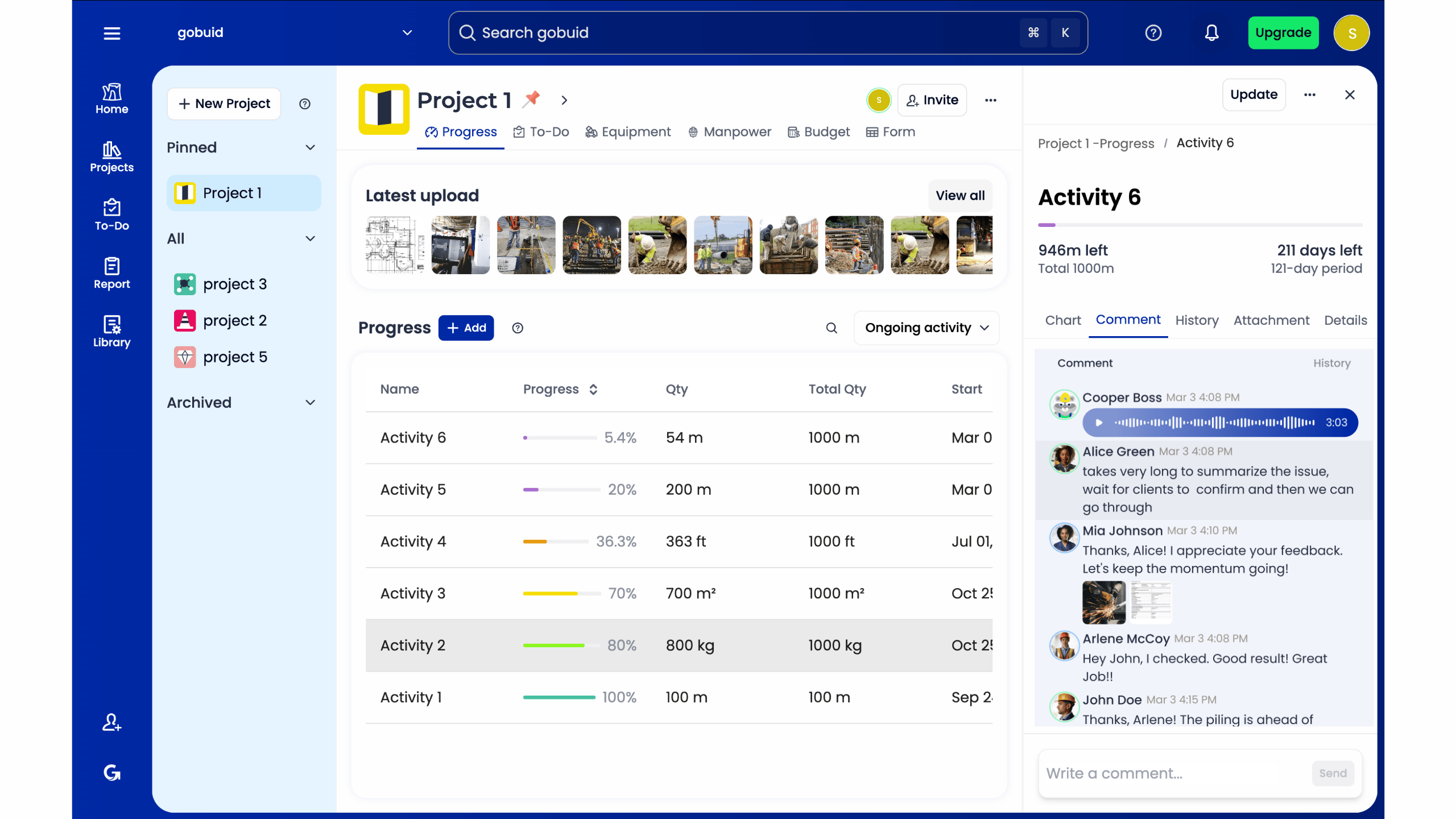This screenshot has height=819, width=1456.
Task: Open the help question mark icon in the header
Action: click(x=1153, y=33)
